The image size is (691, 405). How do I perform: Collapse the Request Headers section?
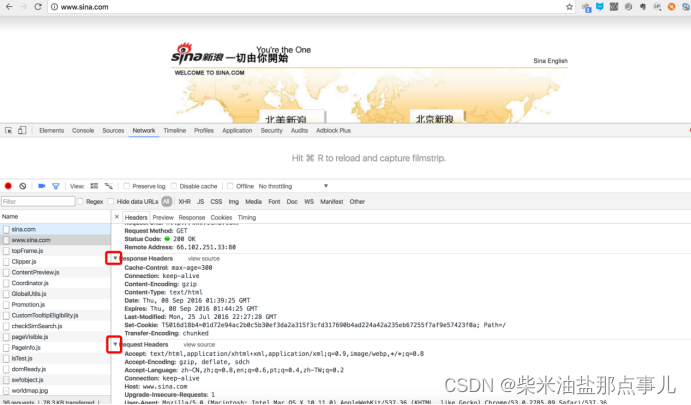click(x=115, y=344)
